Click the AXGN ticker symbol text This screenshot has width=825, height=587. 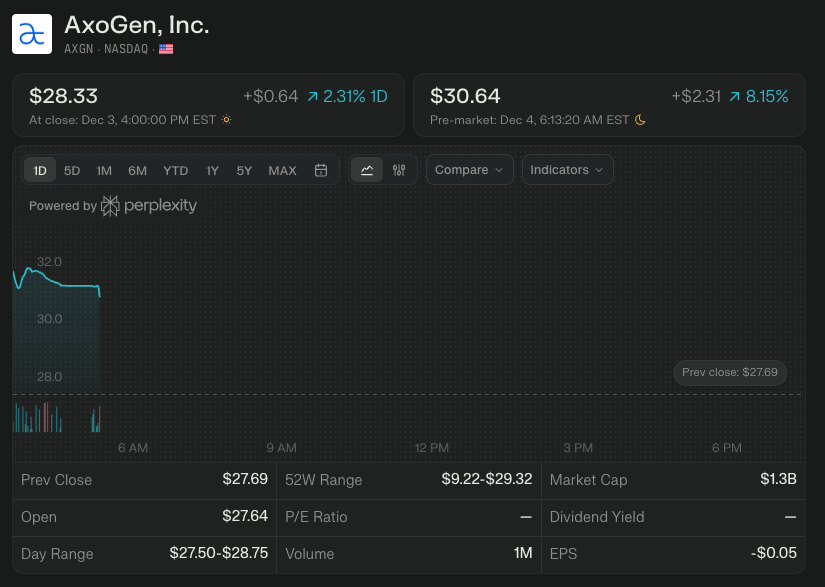(78, 49)
